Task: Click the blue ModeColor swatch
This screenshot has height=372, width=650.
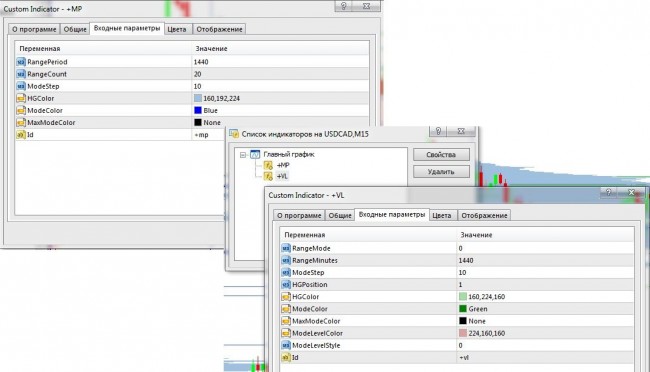Action: (x=198, y=110)
